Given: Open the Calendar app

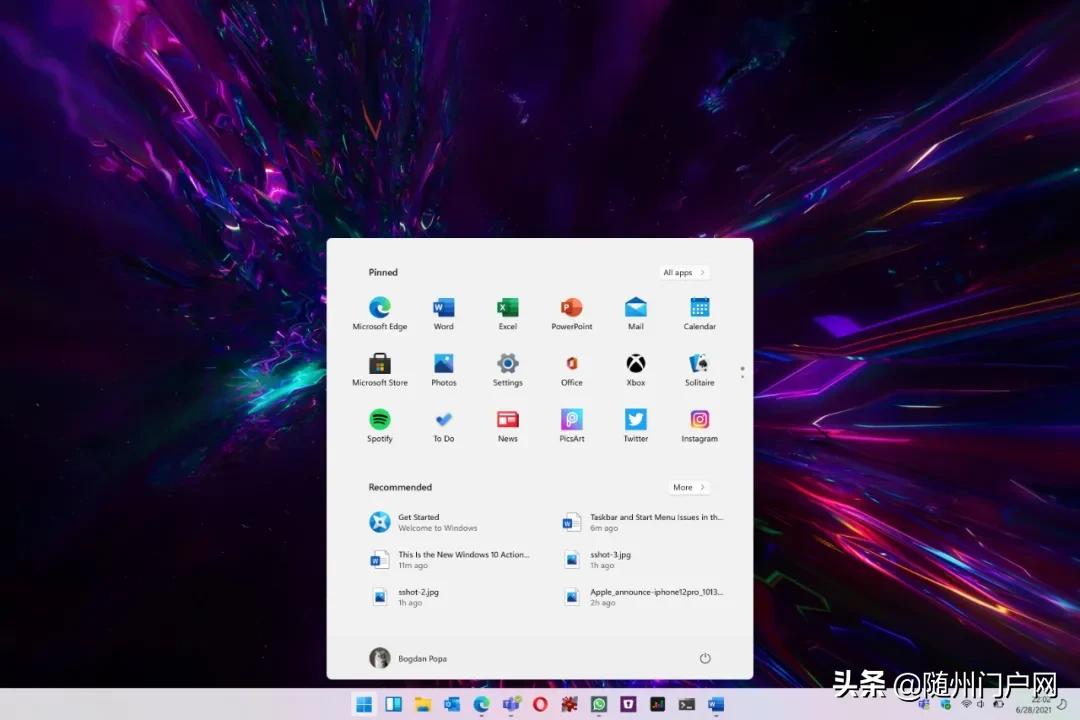Looking at the screenshot, I should [699, 310].
